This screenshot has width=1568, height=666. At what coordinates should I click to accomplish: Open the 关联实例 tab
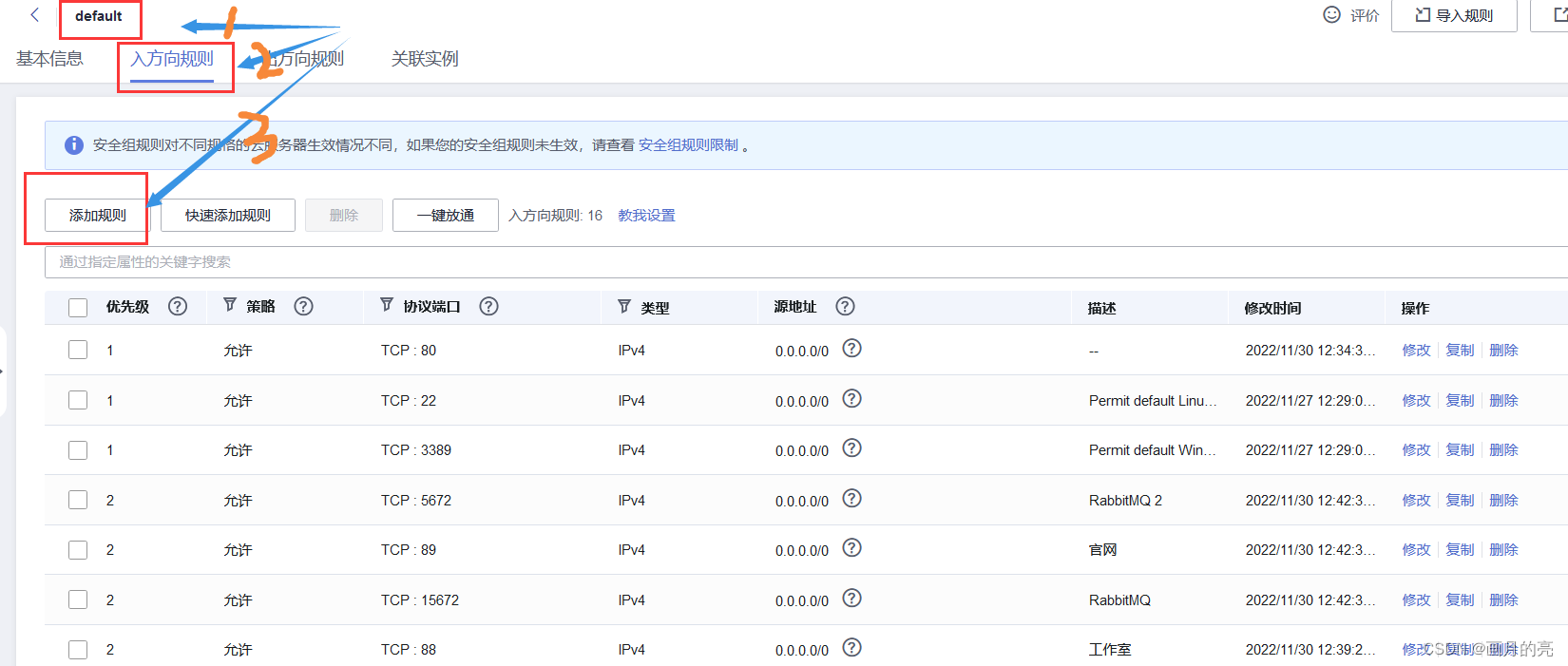tap(425, 59)
